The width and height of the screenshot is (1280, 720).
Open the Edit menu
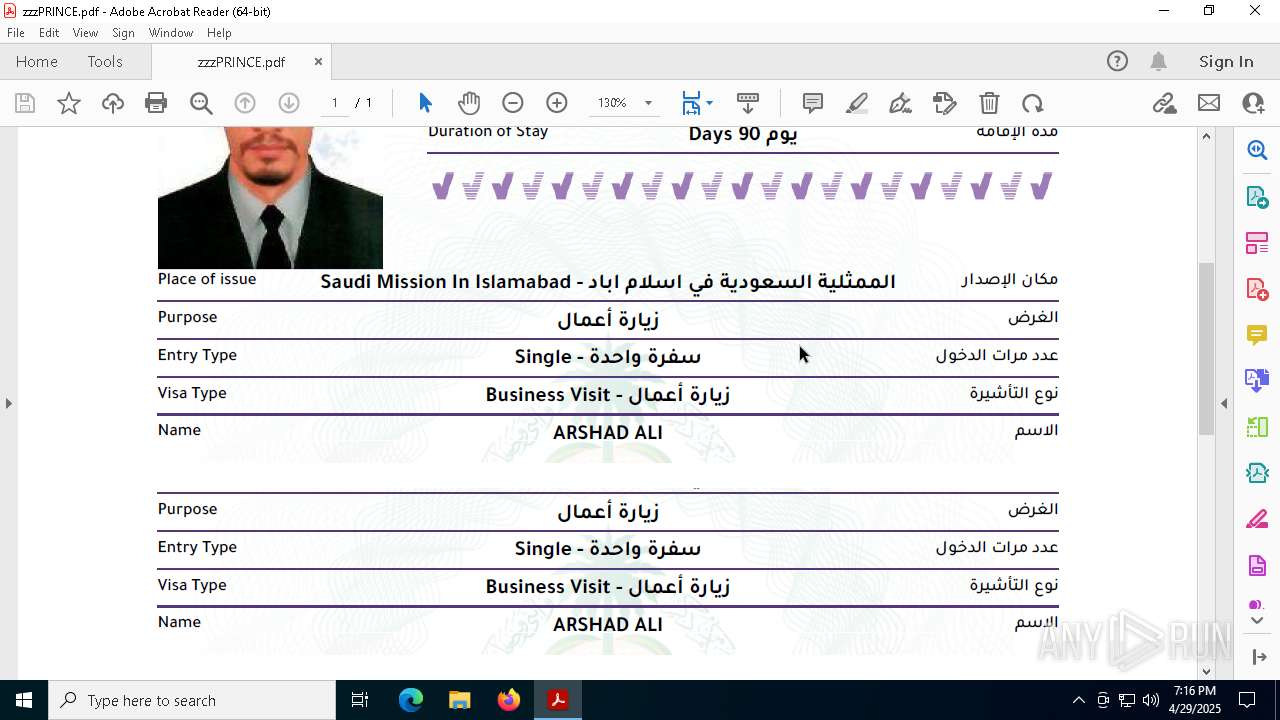point(49,33)
